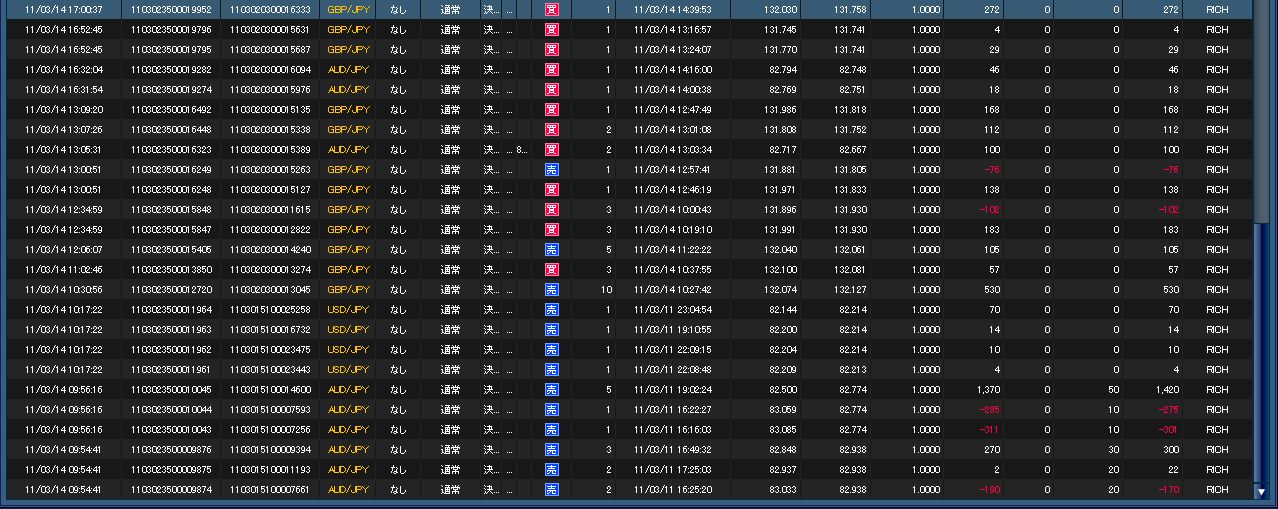Select the row timestamped 11/03/14 16:32:04

pos(627,70)
